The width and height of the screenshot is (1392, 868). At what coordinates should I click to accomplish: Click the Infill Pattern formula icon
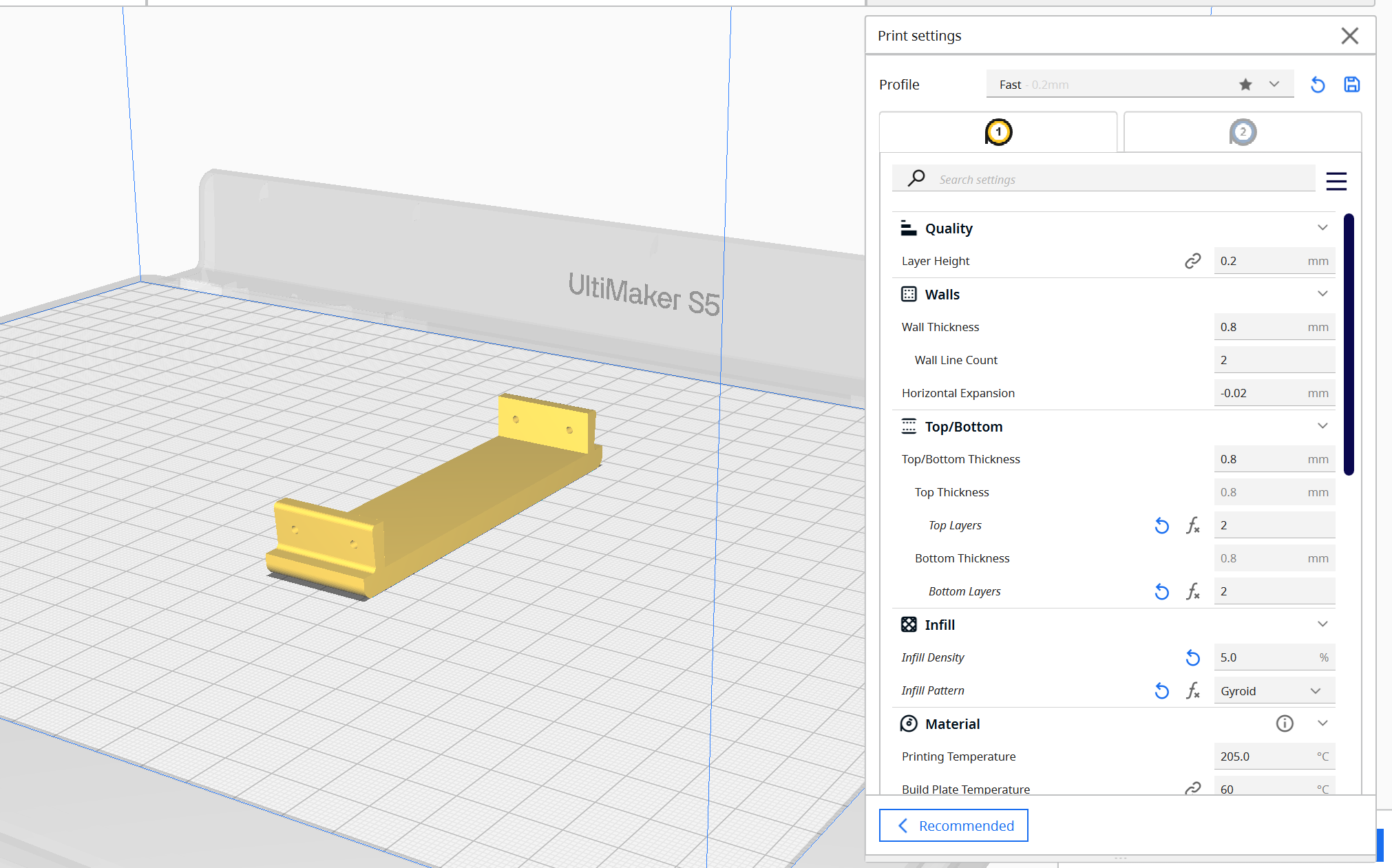[x=1193, y=691]
